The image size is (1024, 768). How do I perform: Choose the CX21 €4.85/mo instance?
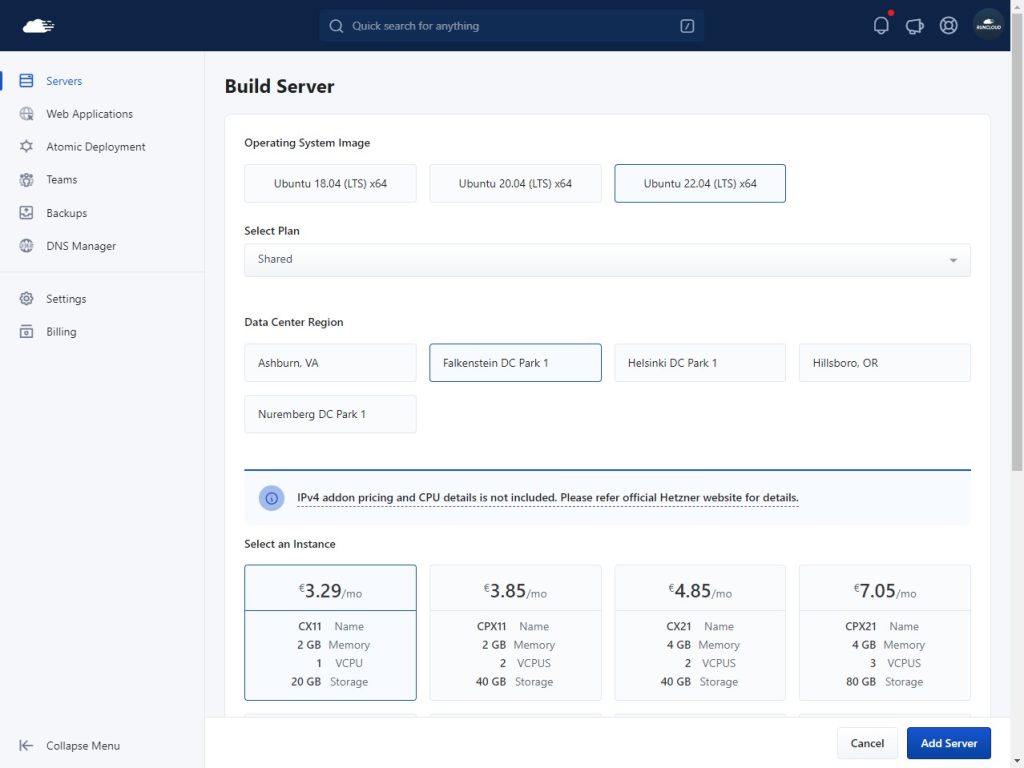(700, 632)
